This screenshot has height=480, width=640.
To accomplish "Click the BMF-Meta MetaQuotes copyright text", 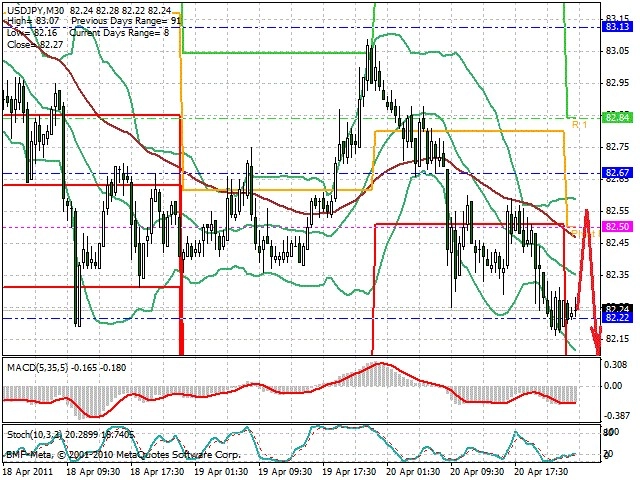I will pyautogui.click(x=123, y=454).
